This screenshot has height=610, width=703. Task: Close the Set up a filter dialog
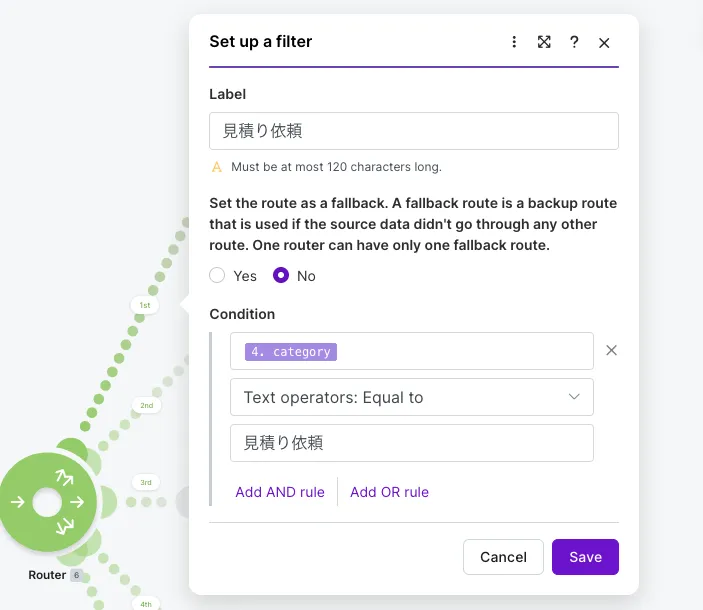click(x=604, y=43)
